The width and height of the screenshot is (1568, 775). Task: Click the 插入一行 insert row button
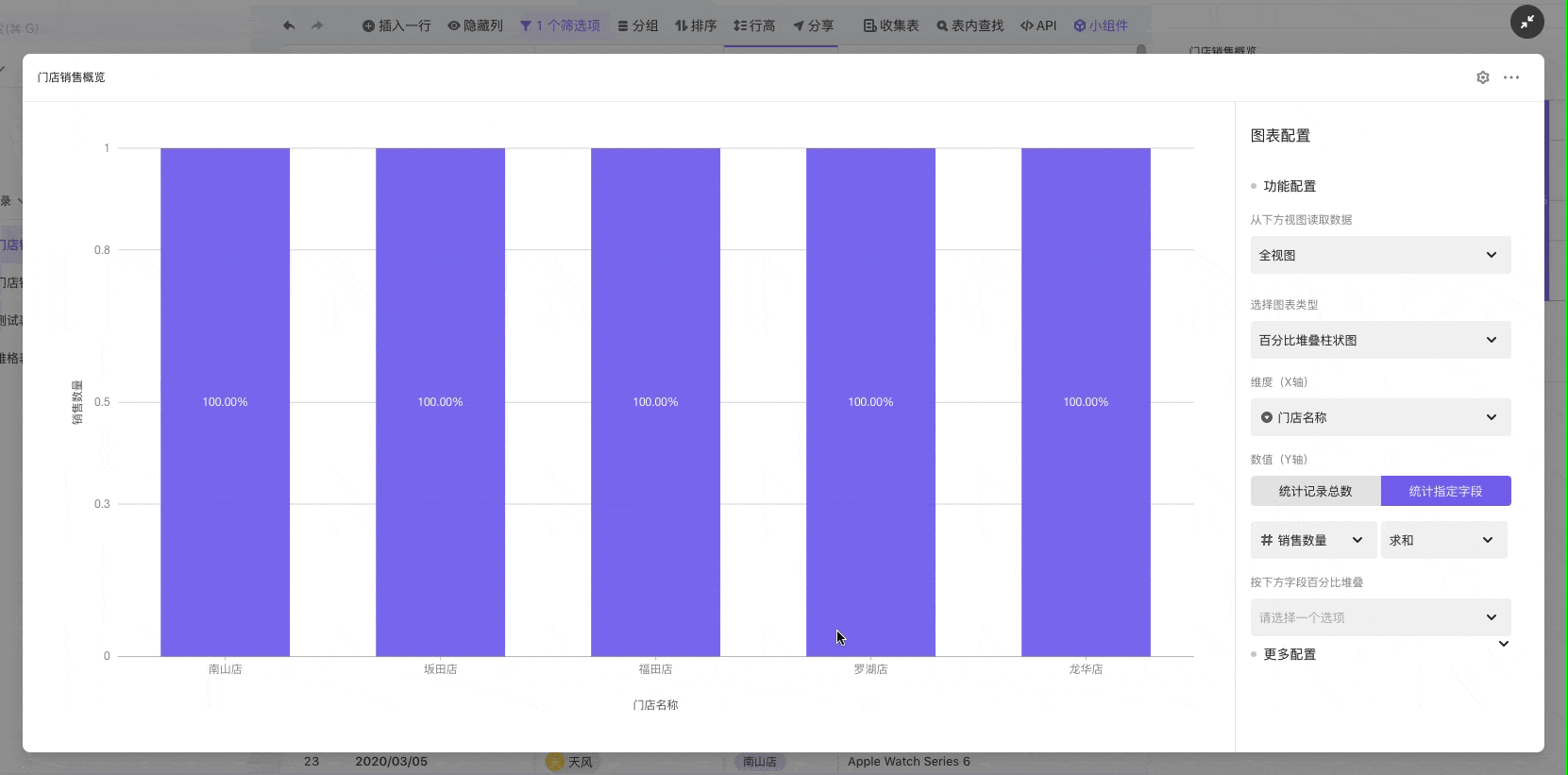pos(396,25)
